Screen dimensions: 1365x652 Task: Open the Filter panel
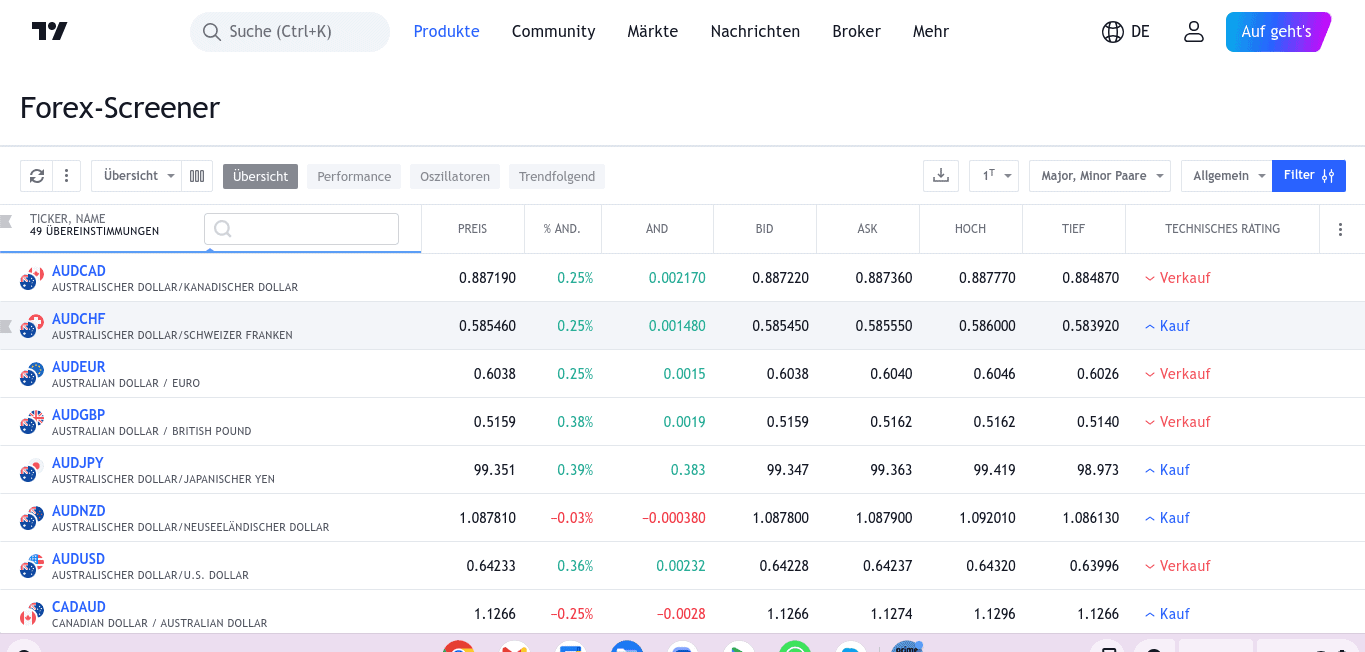pyautogui.click(x=1309, y=176)
